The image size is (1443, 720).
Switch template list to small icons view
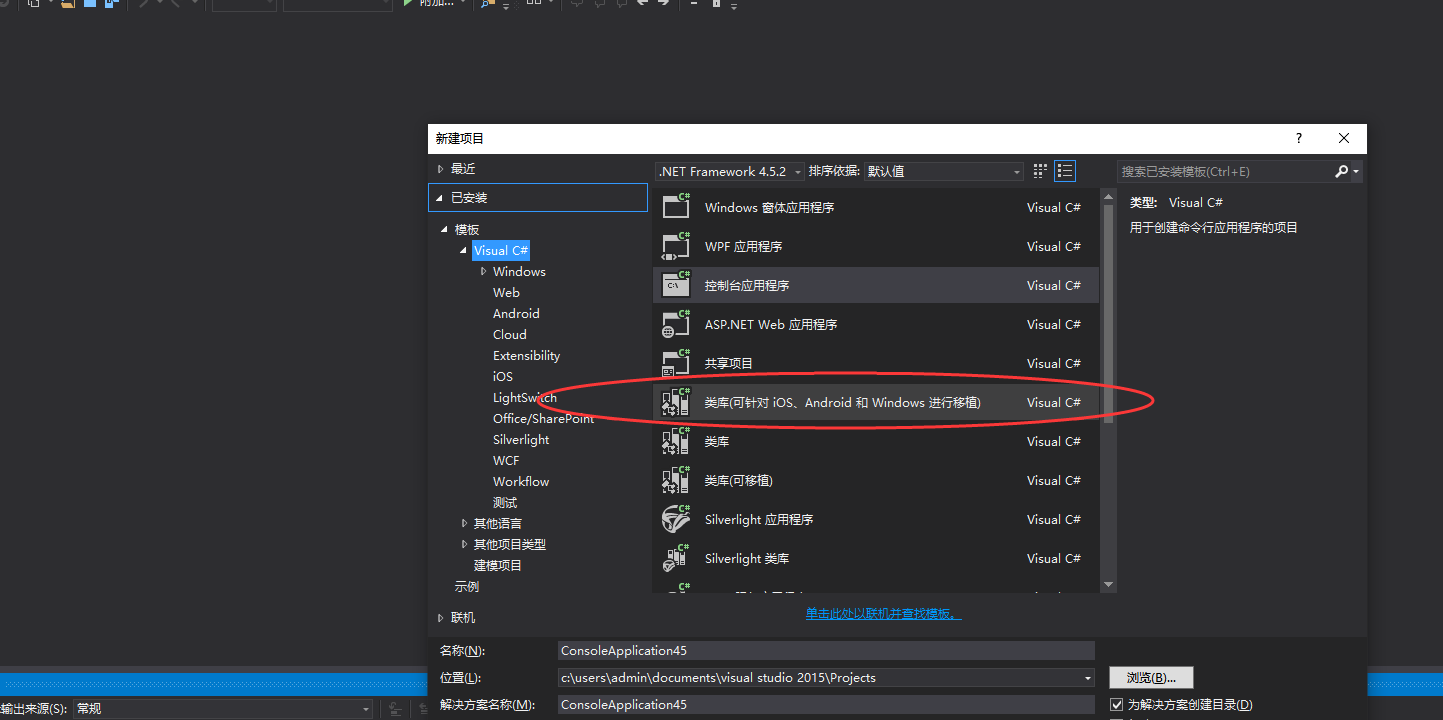pos(1038,170)
